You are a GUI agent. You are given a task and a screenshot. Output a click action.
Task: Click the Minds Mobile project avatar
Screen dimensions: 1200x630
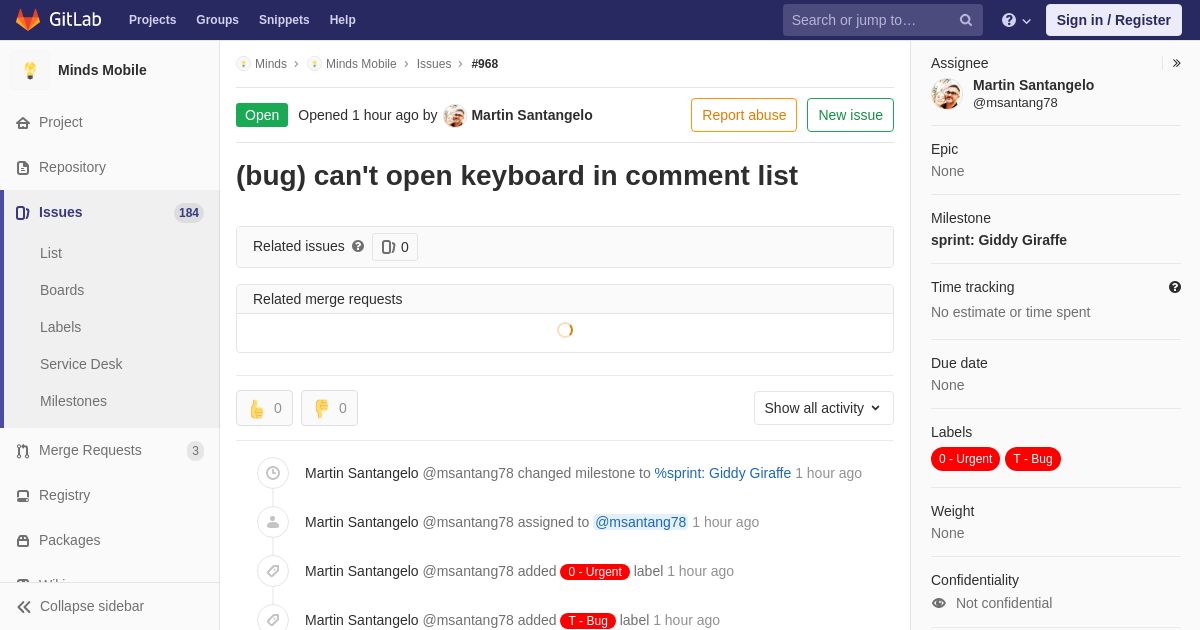(x=30, y=70)
